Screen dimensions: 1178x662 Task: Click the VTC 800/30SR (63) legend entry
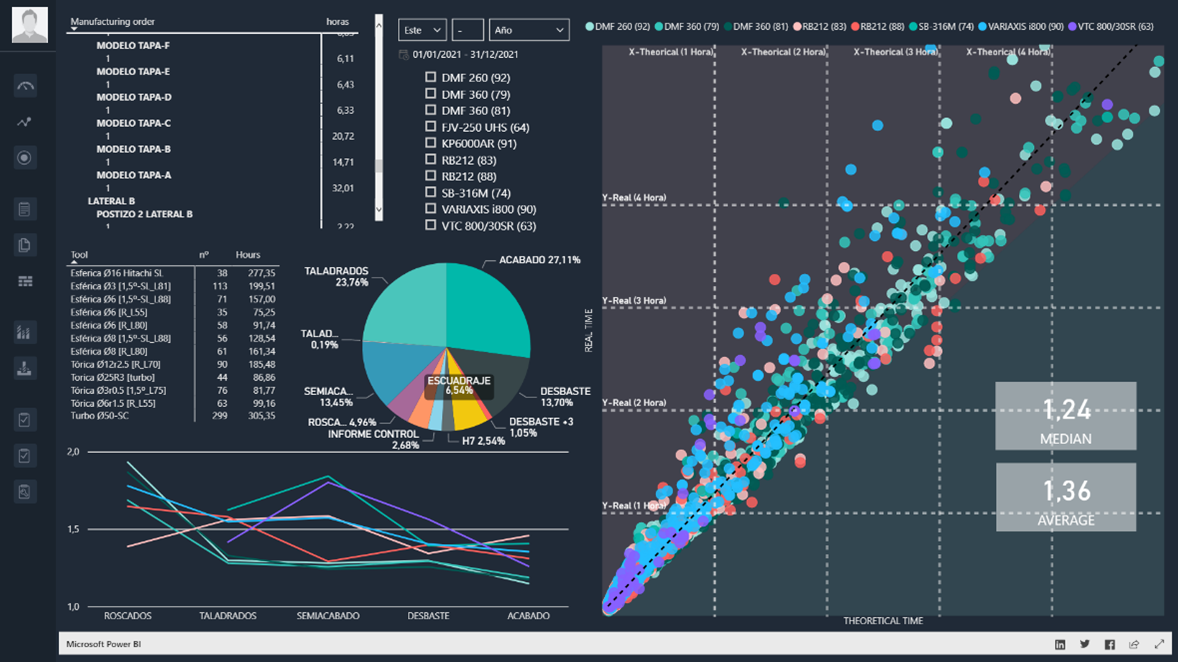(1111, 26)
